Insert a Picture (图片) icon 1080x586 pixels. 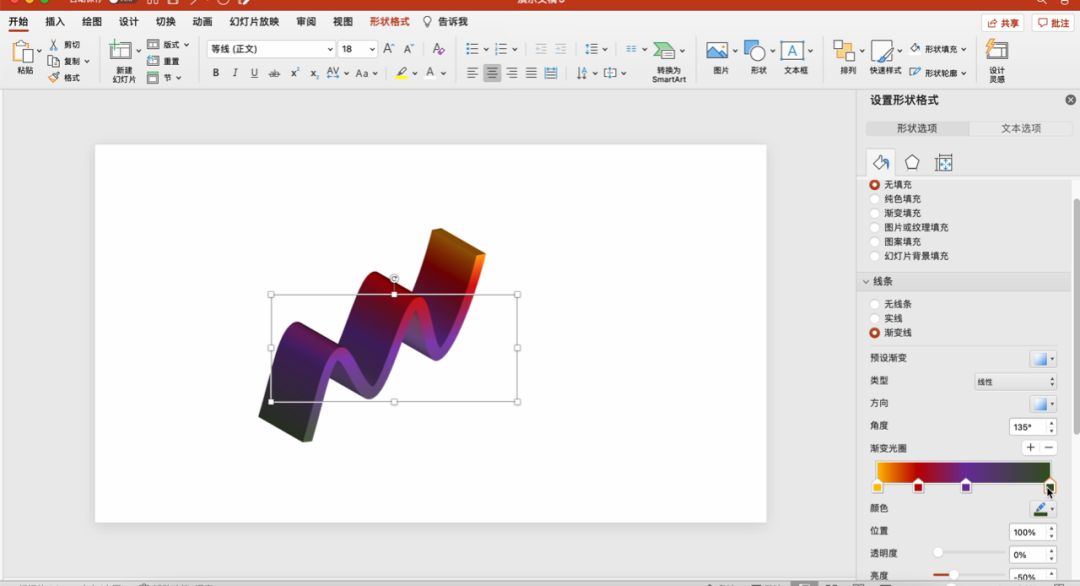tap(716, 50)
